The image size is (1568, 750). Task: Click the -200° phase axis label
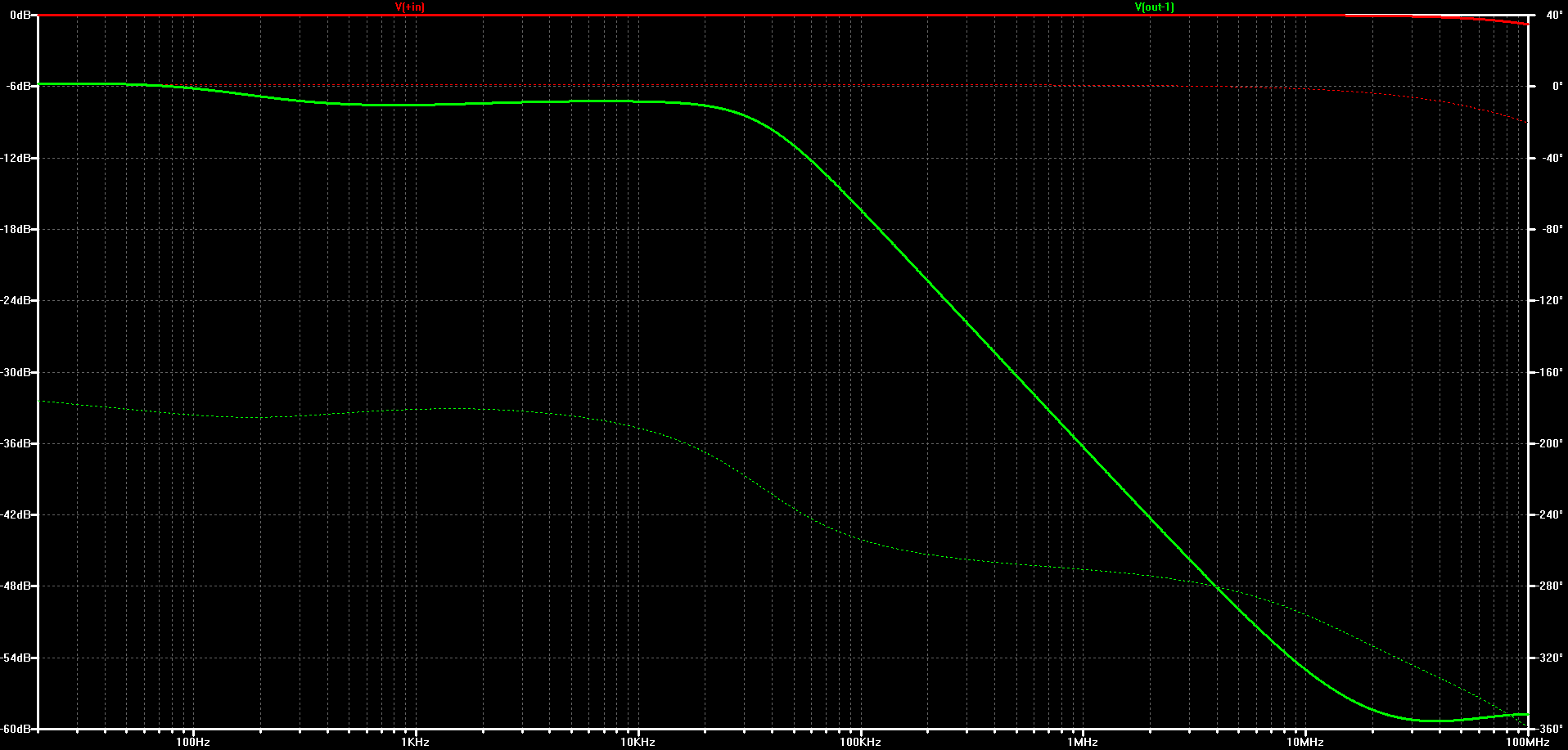tap(1549, 443)
